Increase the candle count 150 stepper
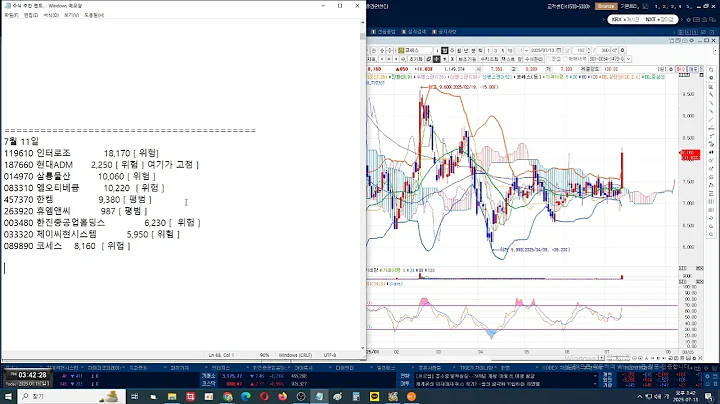 click(589, 49)
